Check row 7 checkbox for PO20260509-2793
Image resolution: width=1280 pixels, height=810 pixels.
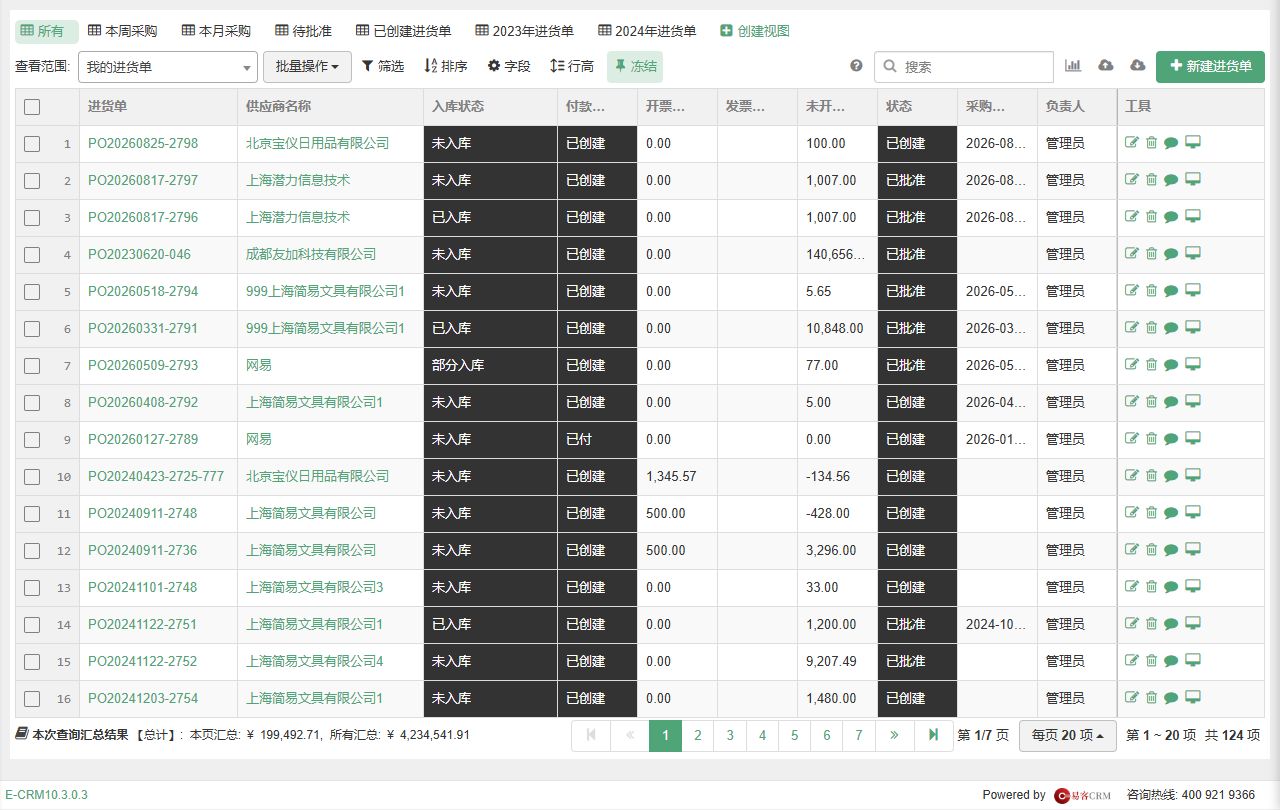coord(32,366)
